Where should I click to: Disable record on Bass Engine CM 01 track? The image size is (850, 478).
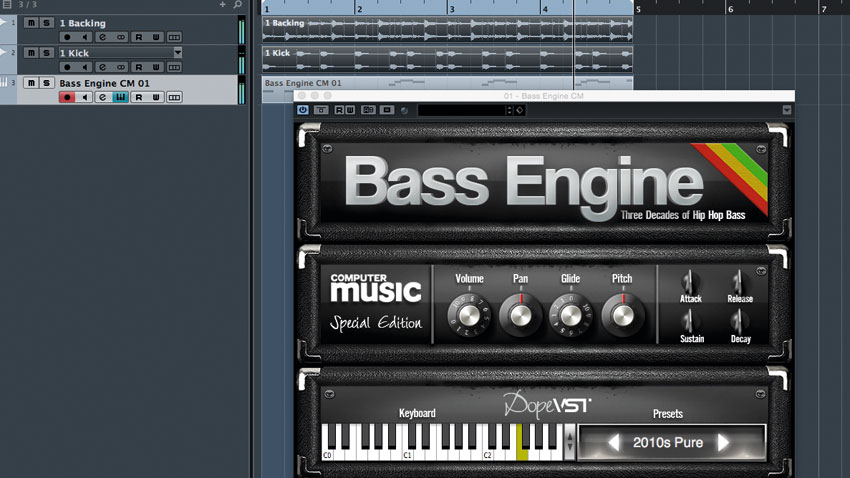coord(67,97)
